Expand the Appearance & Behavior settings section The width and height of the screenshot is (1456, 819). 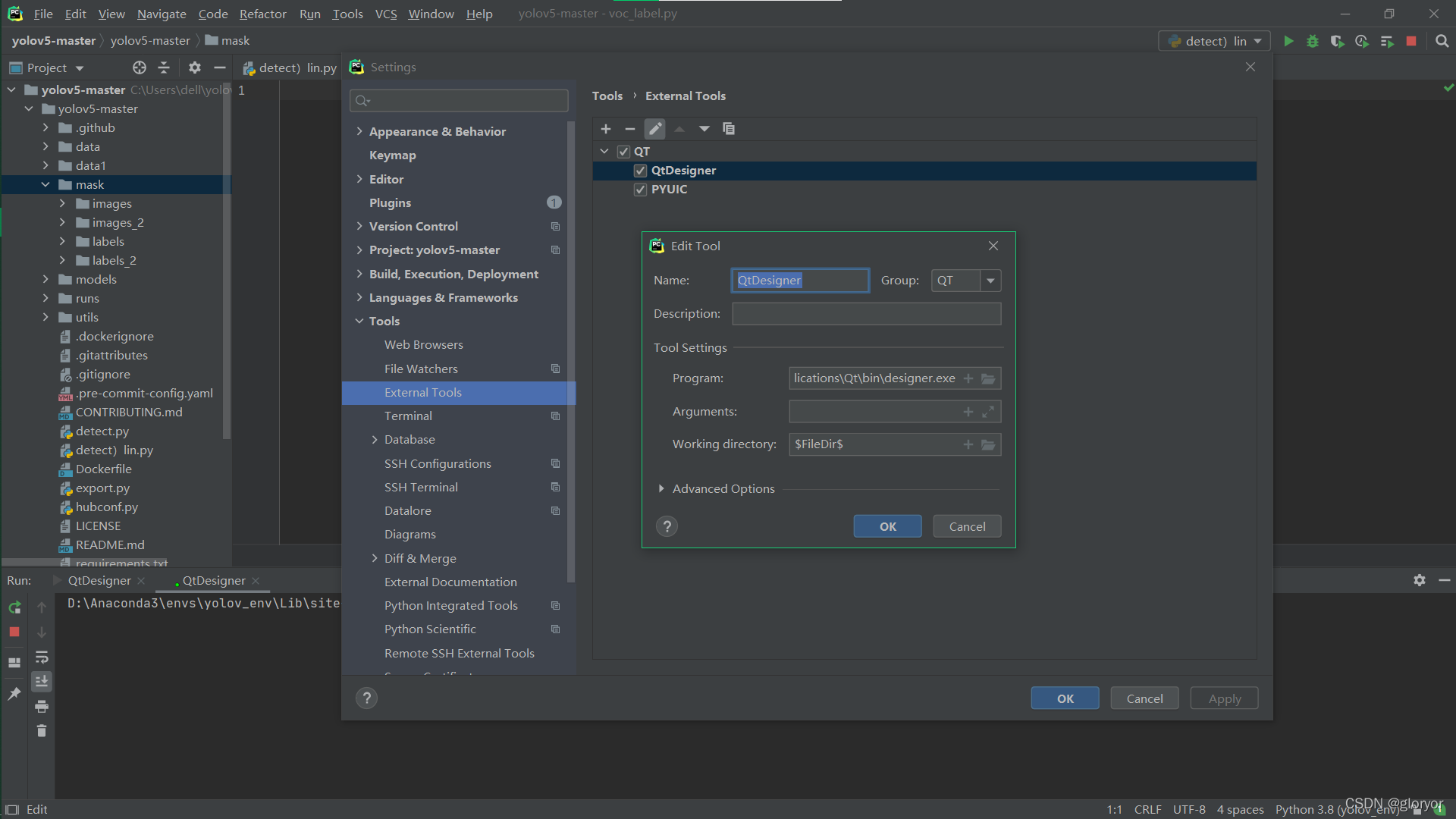[x=359, y=130]
